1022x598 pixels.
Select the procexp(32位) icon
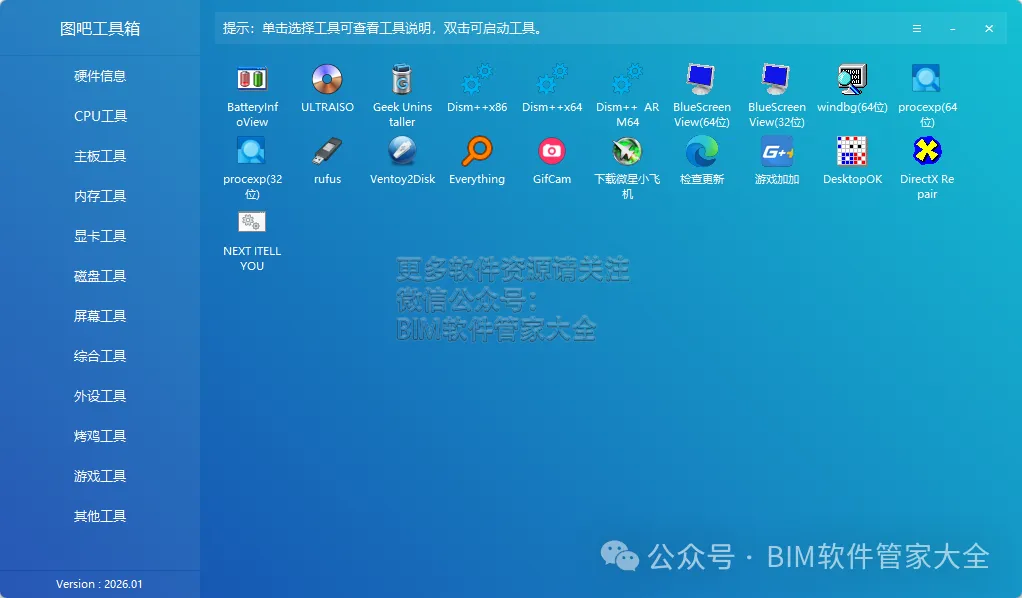click(x=252, y=151)
